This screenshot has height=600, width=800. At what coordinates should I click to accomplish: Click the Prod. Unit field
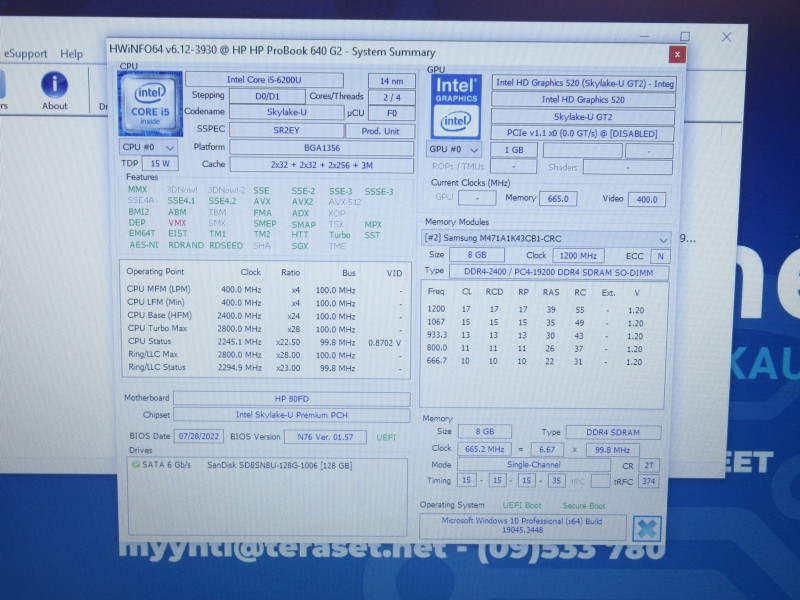click(x=380, y=131)
